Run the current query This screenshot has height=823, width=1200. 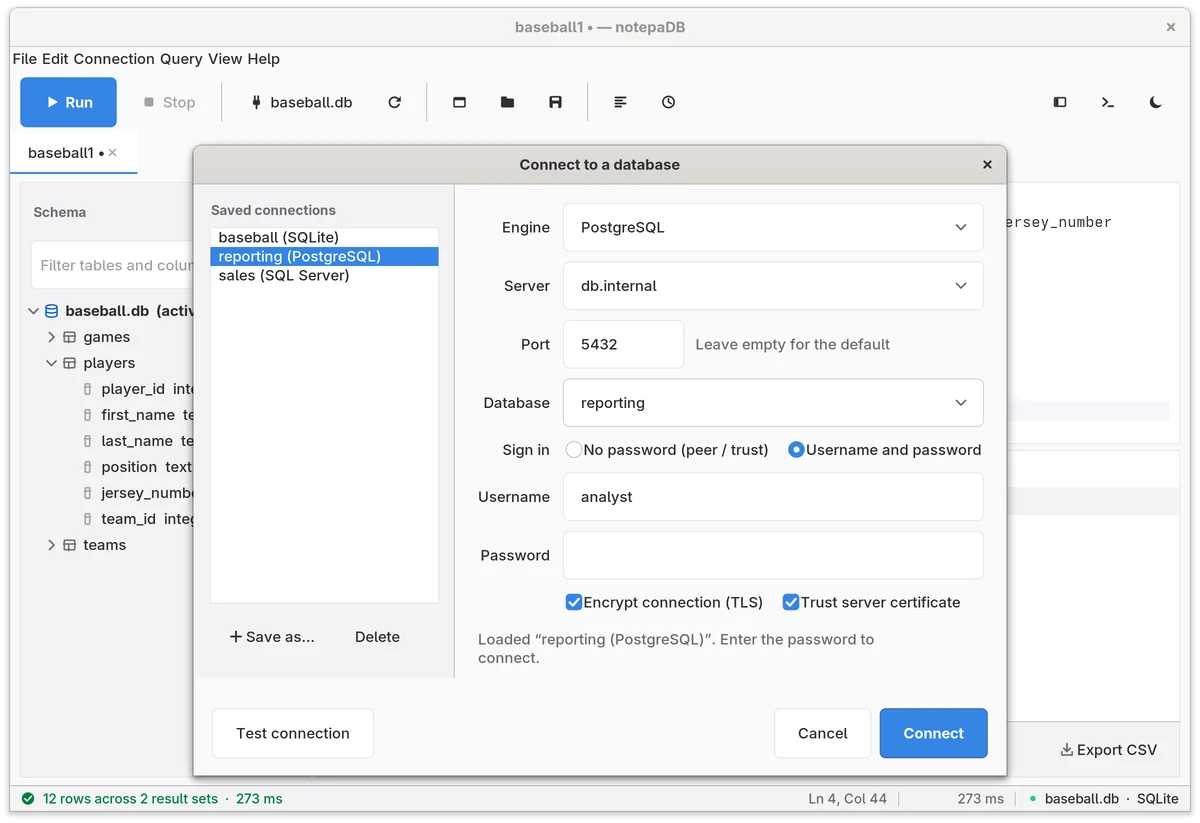(68, 102)
